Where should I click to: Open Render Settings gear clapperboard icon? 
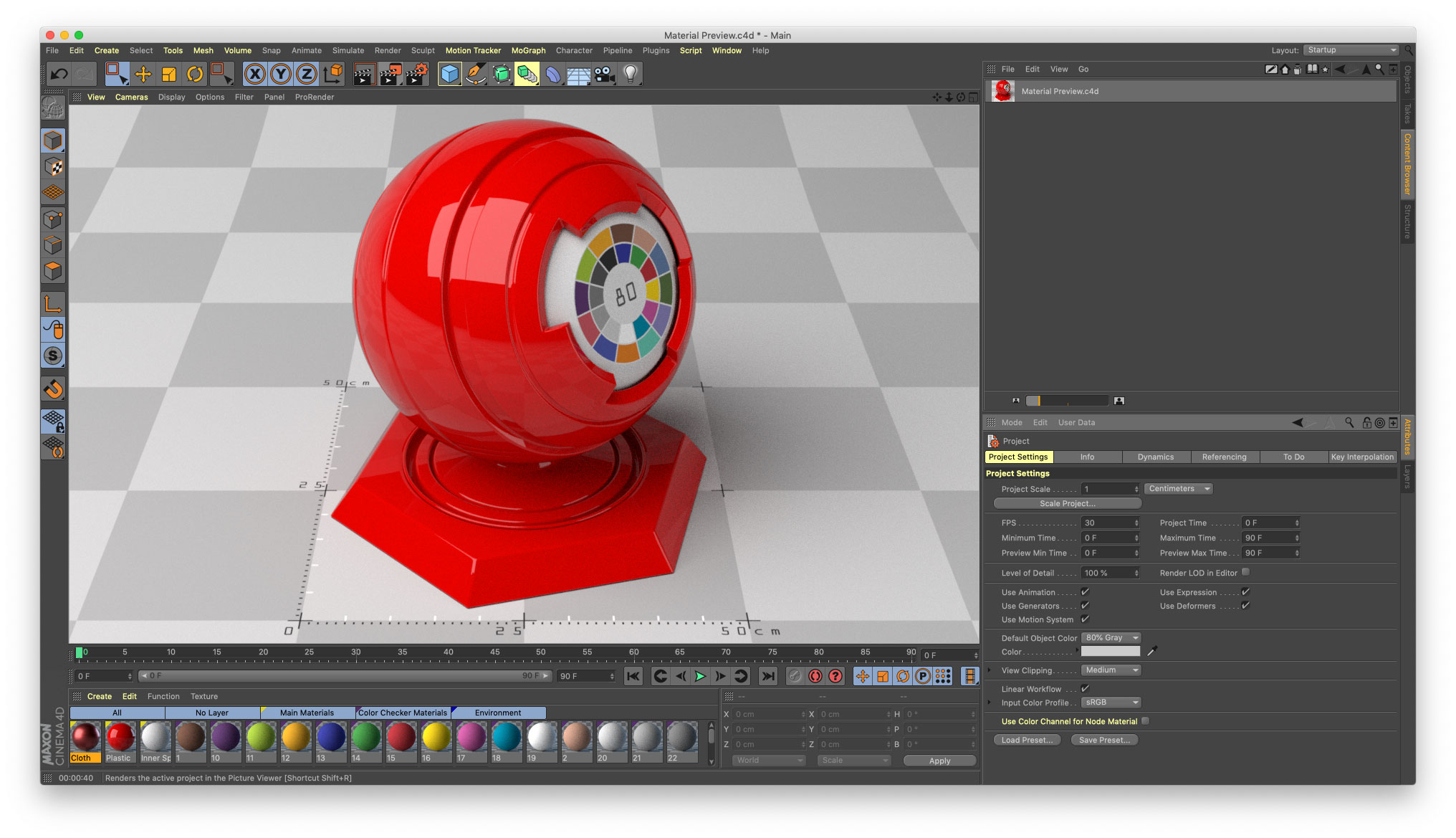pos(416,74)
